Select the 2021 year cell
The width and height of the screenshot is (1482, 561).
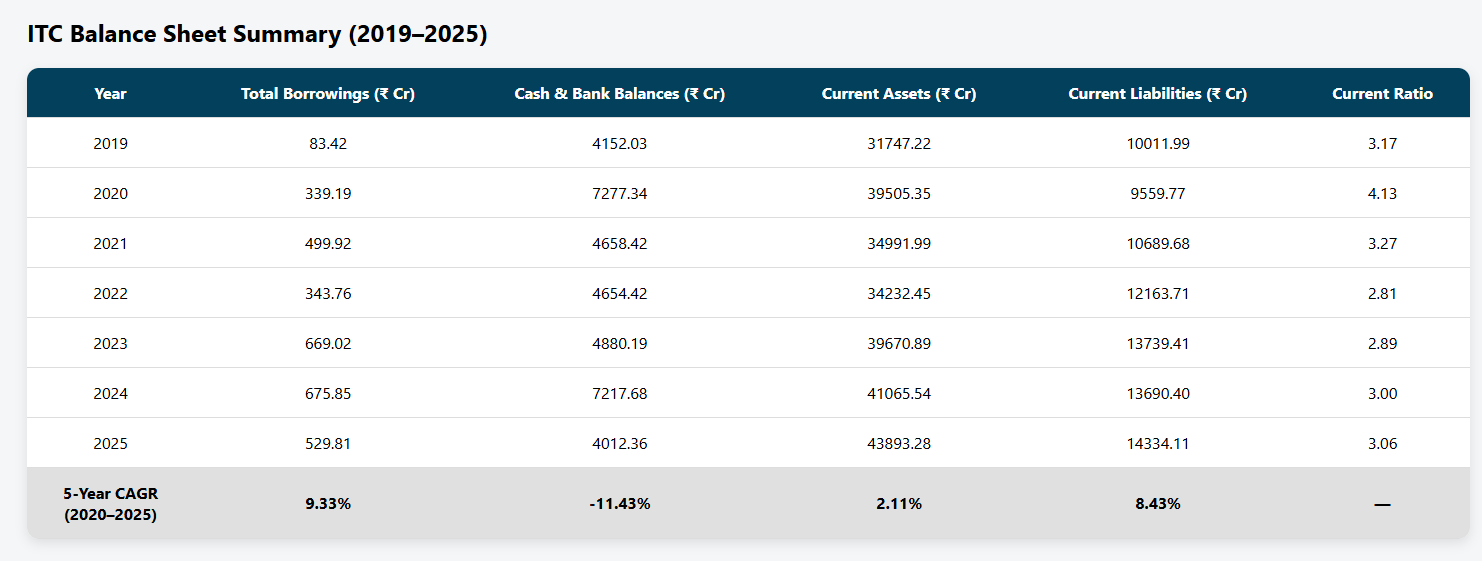pyautogui.click(x=110, y=243)
